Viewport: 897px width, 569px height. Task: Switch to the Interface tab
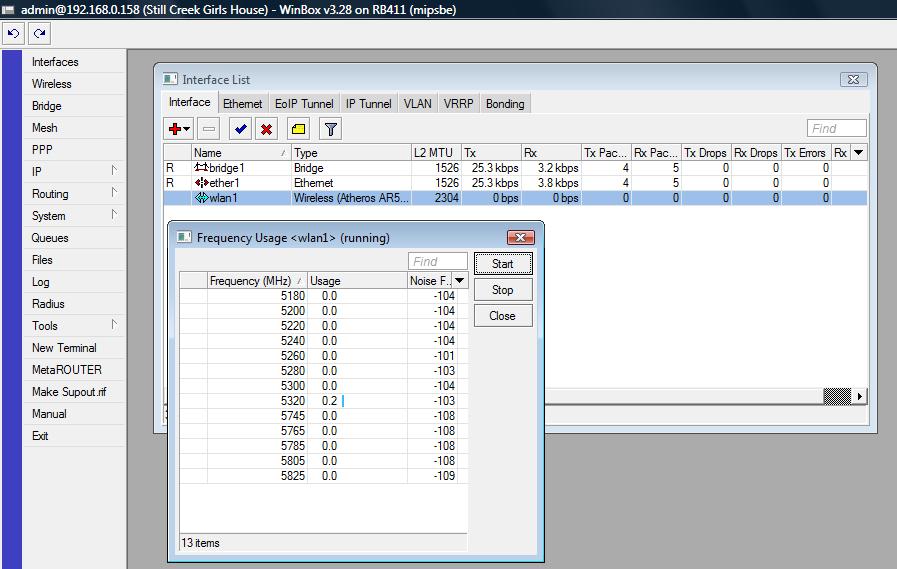point(189,102)
